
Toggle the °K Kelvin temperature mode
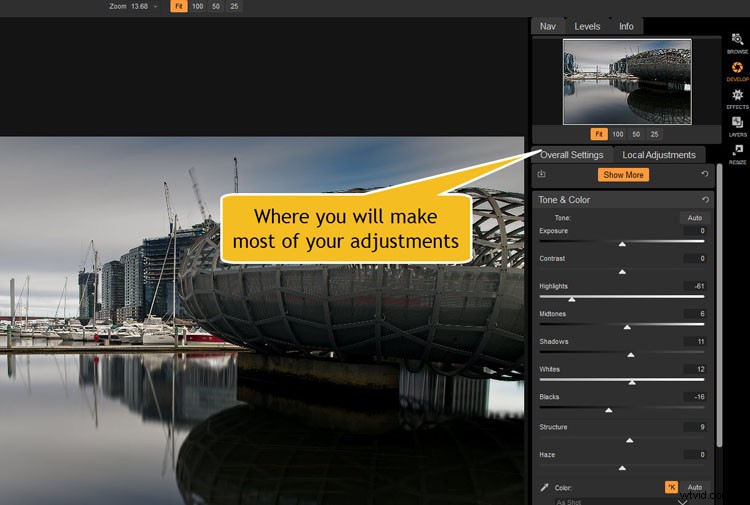(672, 487)
